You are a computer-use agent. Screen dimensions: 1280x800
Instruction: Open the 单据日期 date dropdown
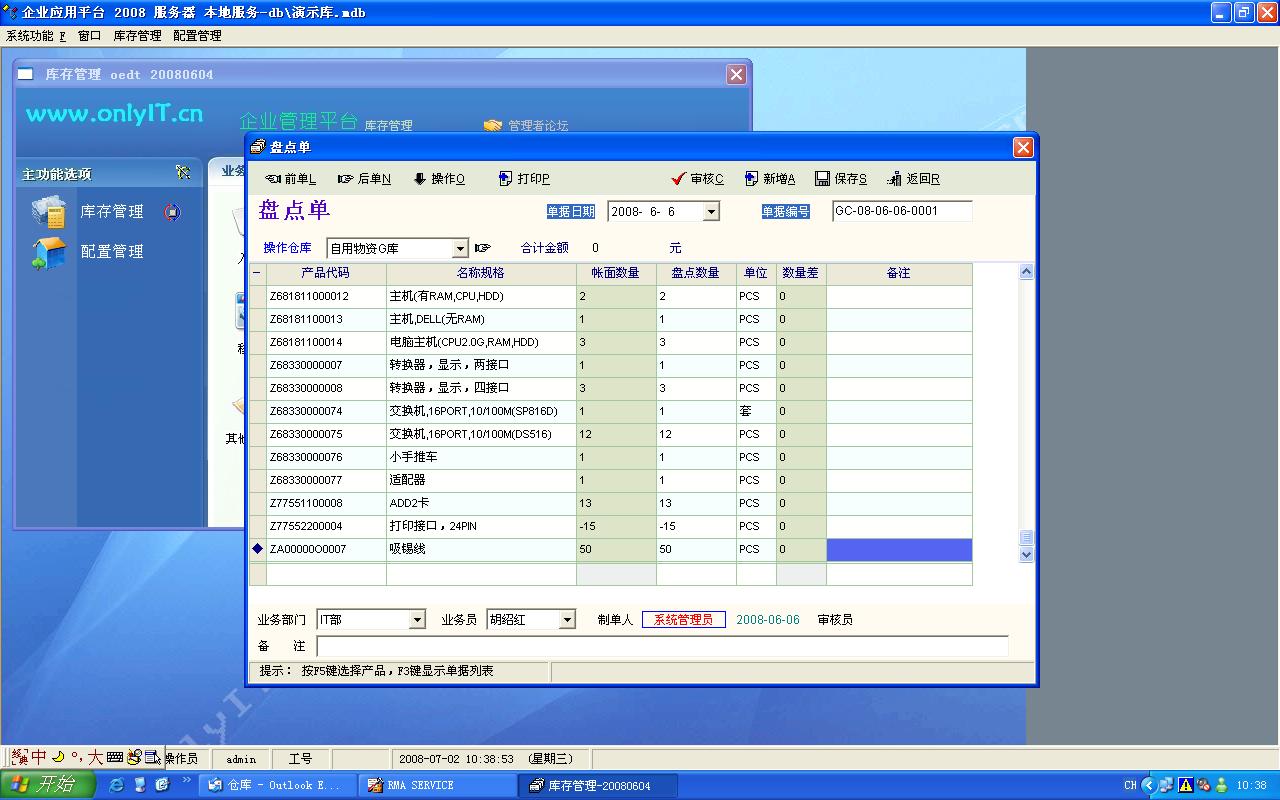pyautogui.click(x=711, y=212)
